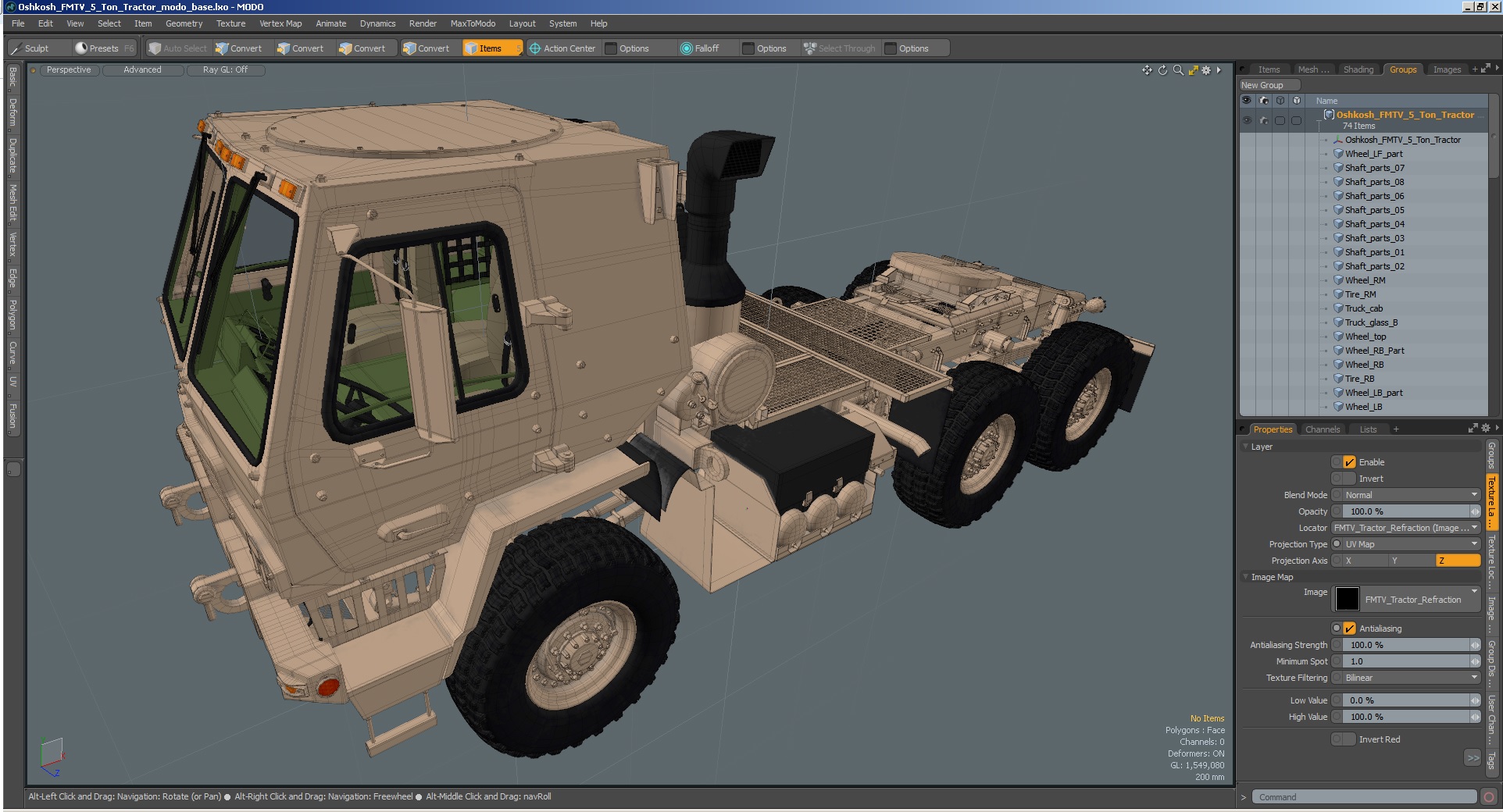Open the Properties panel gear icon
The height and width of the screenshot is (812, 1503).
pyautogui.click(x=1486, y=428)
